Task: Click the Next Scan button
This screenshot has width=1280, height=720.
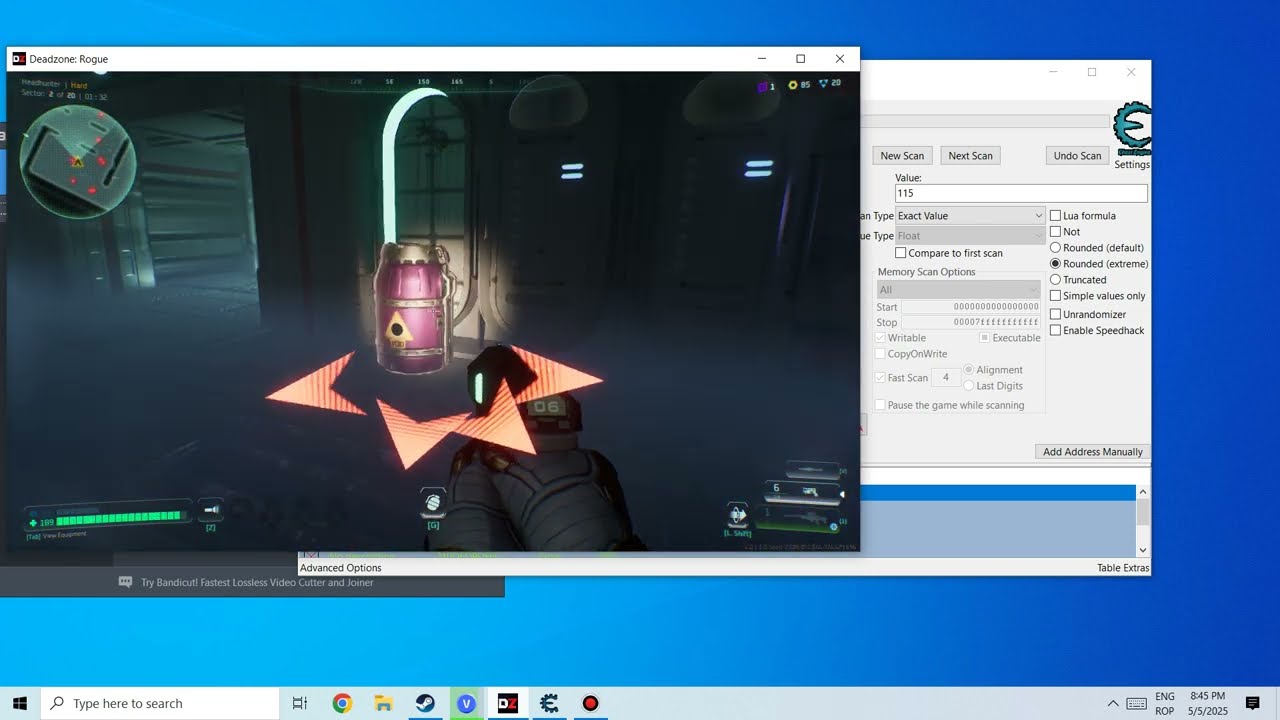Action: click(971, 156)
